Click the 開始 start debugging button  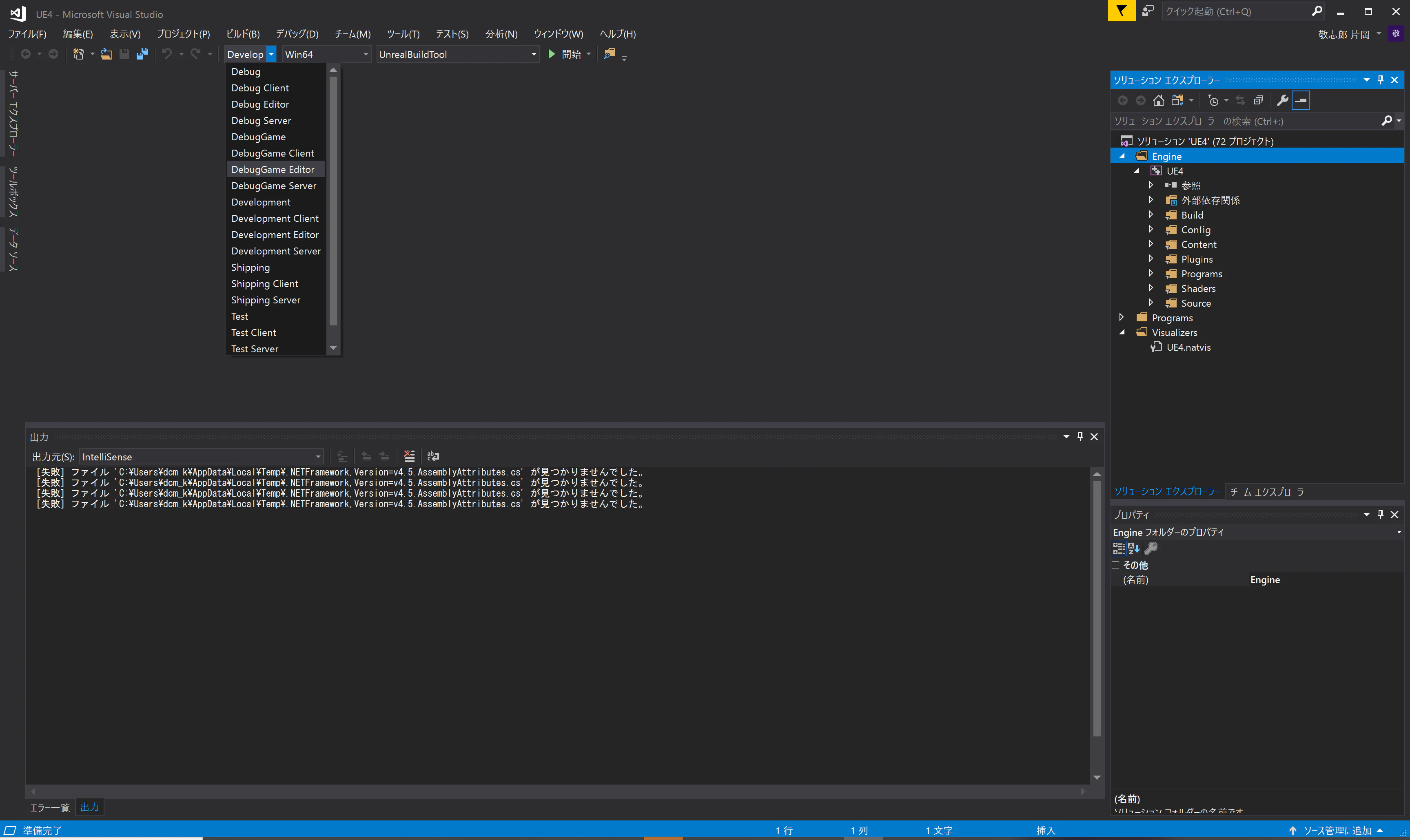569,54
